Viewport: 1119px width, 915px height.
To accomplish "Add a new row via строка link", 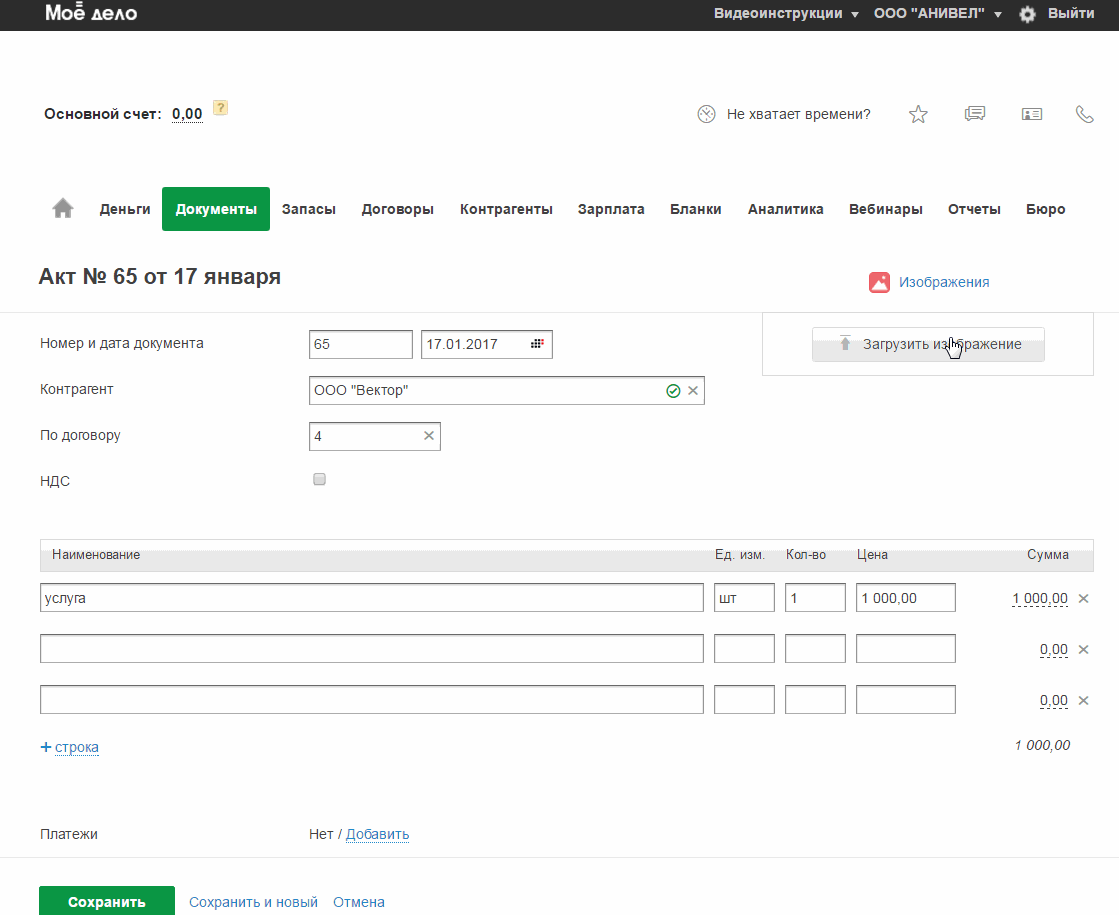I will pyautogui.click(x=76, y=747).
